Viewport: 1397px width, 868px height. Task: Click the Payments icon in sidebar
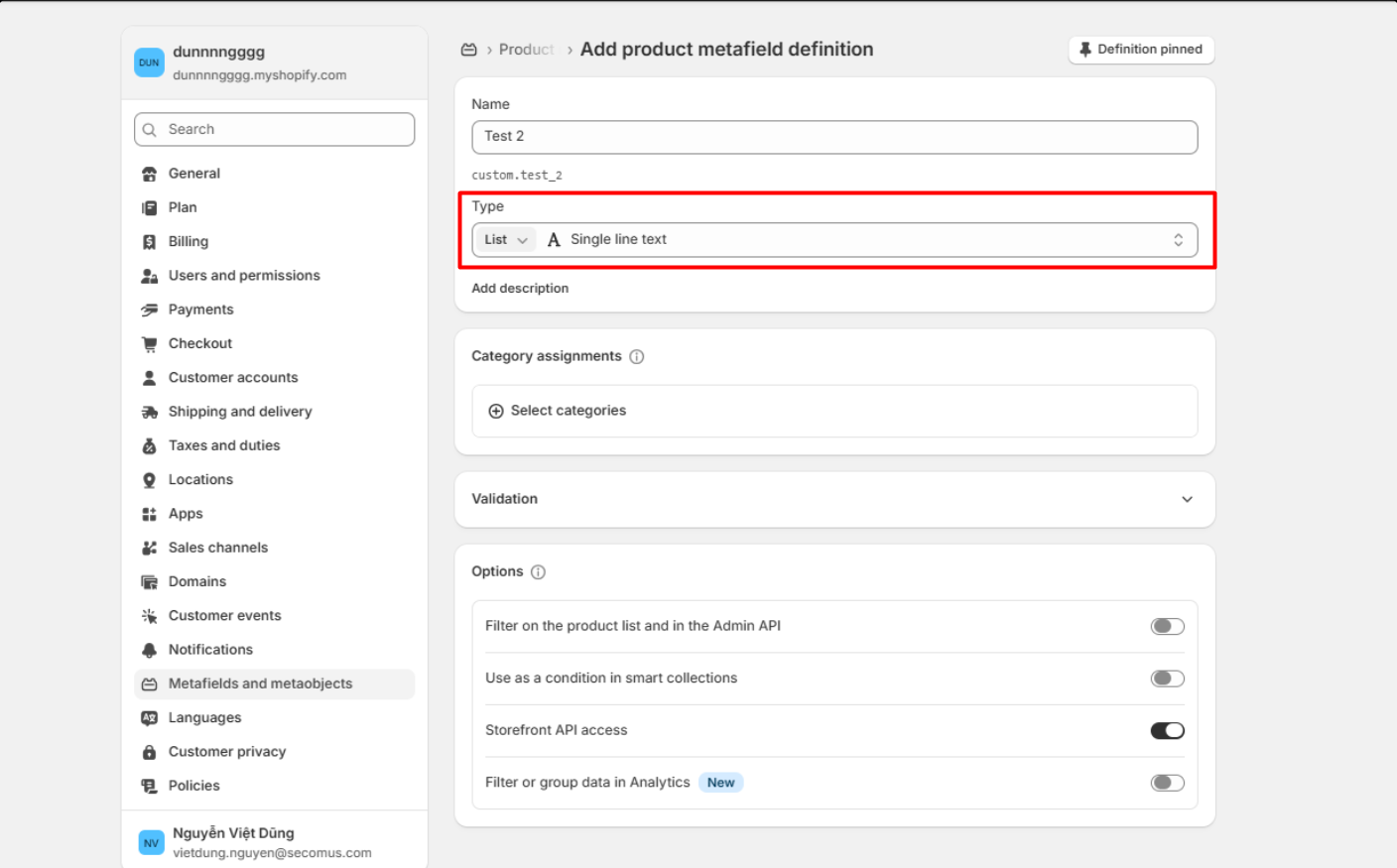click(x=150, y=310)
